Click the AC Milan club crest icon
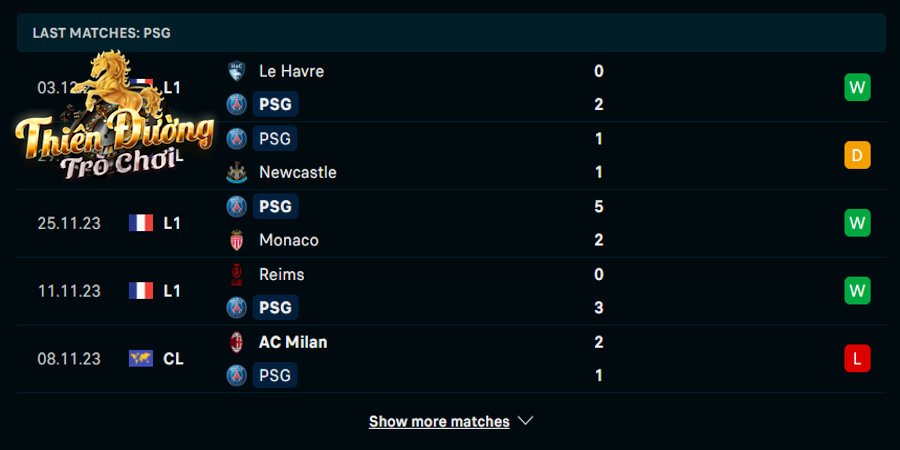This screenshot has height=450, width=900. click(236, 342)
